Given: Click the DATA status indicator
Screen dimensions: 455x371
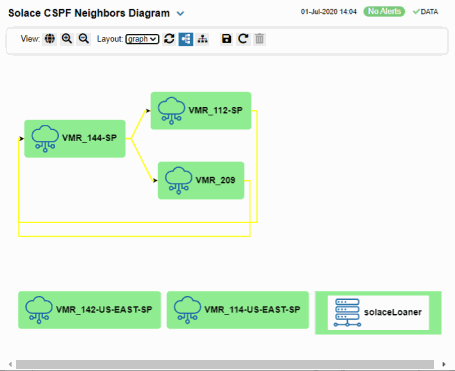Looking at the screenshot, I should coord(425,12).
